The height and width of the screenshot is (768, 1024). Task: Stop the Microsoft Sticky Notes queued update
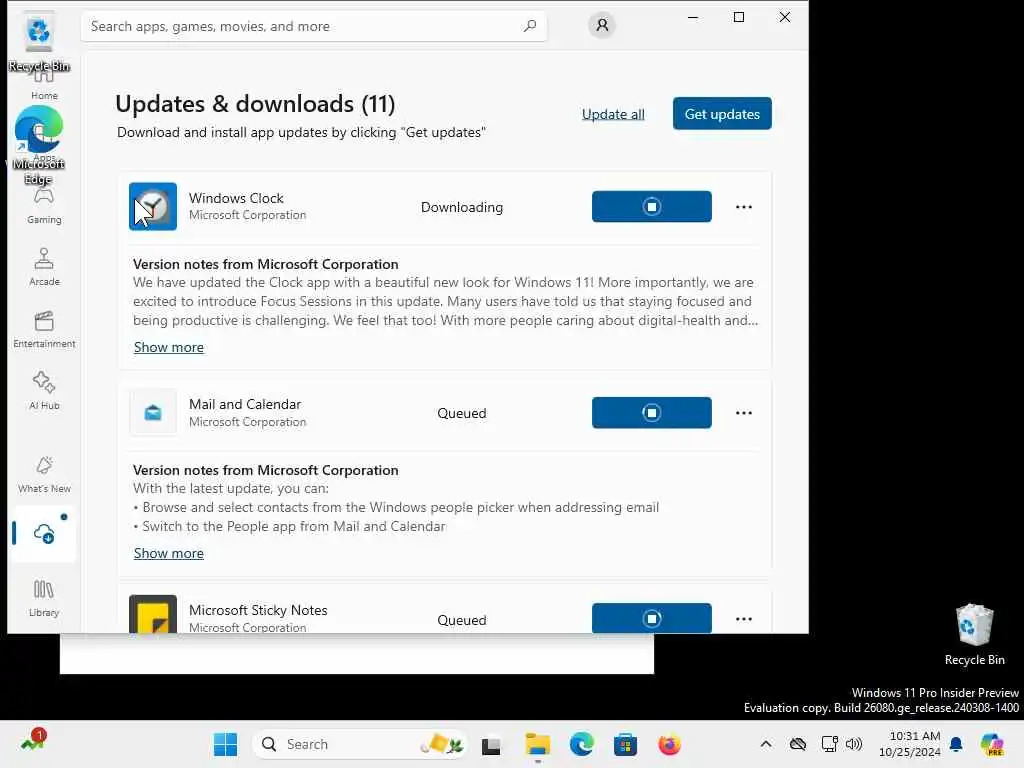click(651, 618)
